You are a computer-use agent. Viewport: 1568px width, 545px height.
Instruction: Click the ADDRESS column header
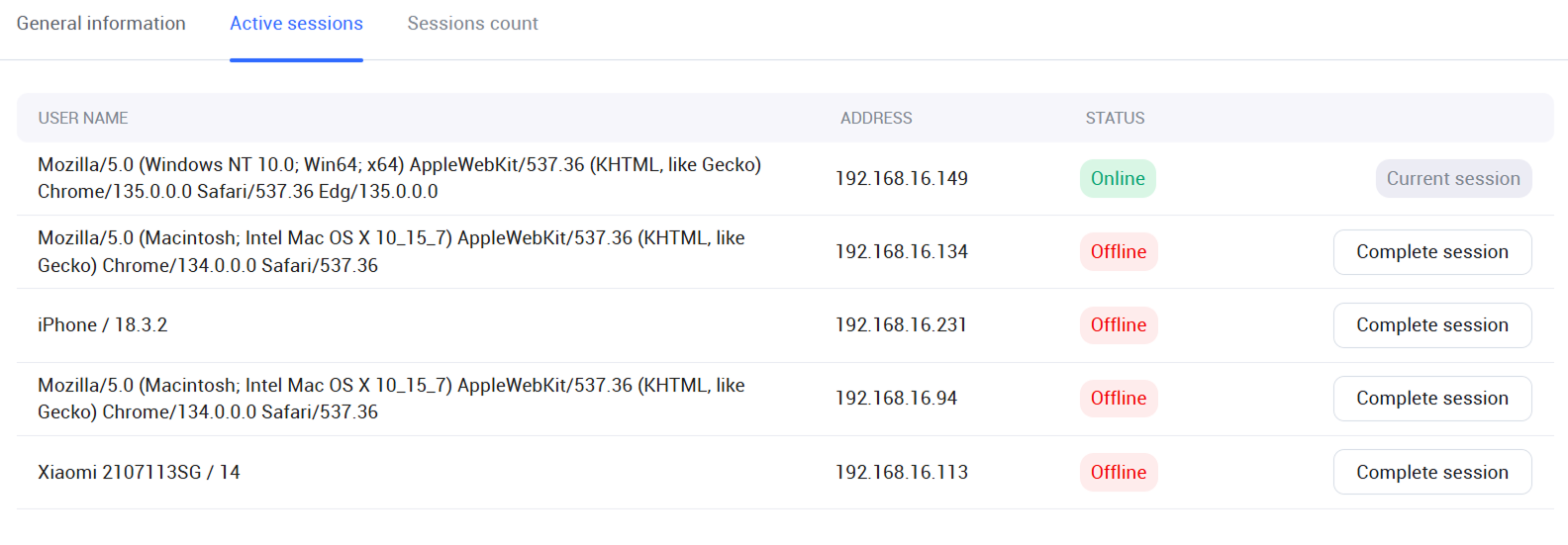click(876, 119)
